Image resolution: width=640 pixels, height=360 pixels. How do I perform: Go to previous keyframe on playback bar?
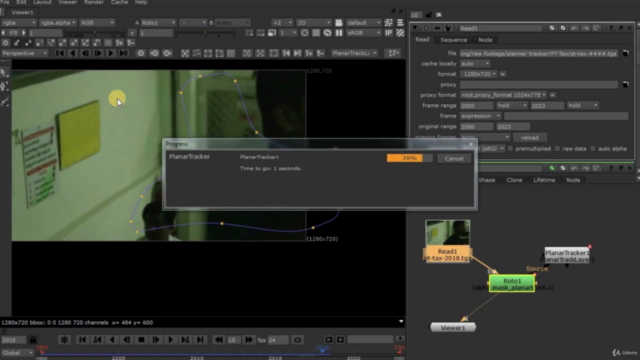tap(98, 340)
